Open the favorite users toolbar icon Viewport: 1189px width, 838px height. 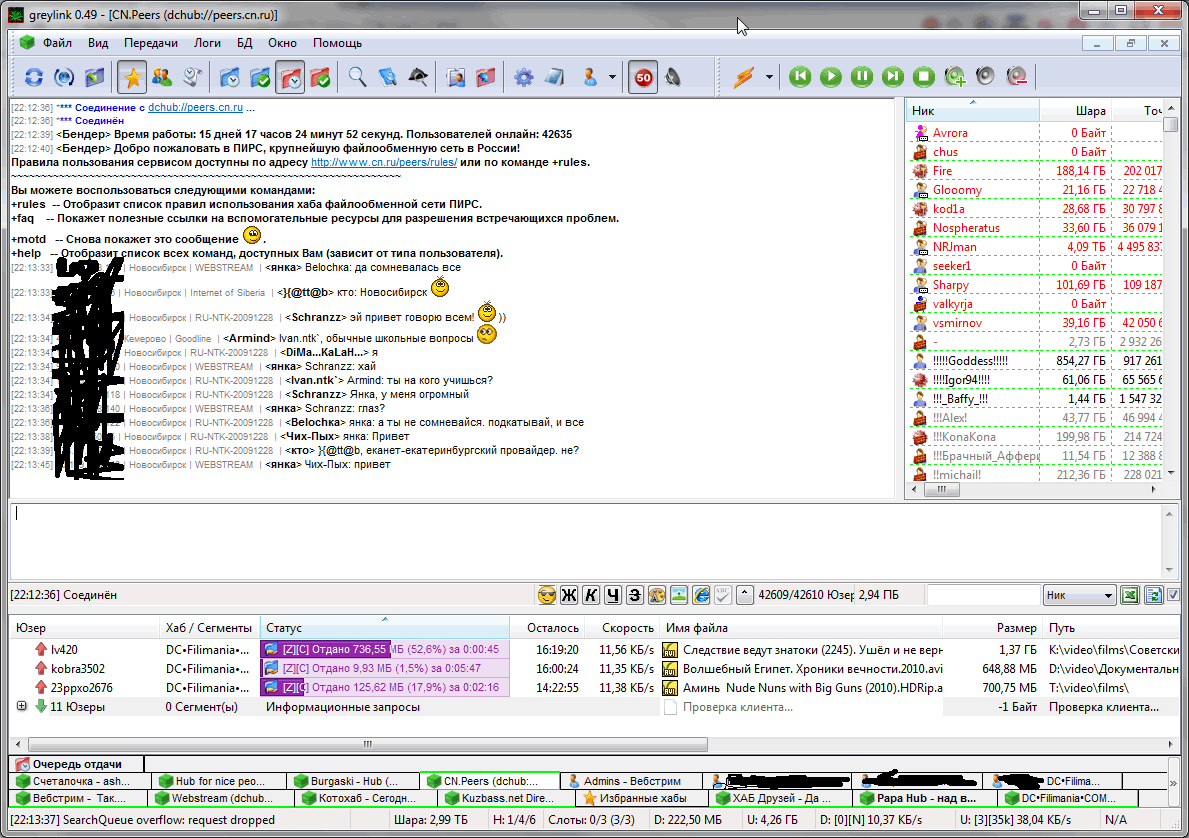click(162, 77)
